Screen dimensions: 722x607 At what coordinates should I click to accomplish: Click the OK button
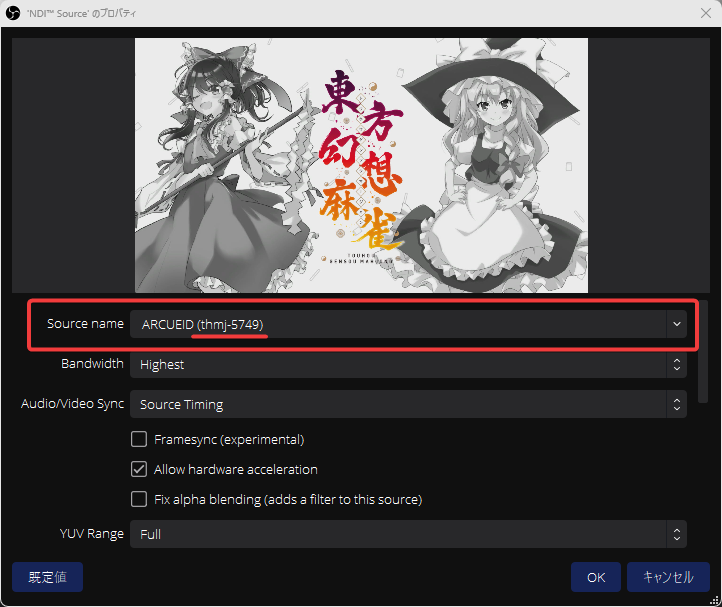(x=596, y=577)
